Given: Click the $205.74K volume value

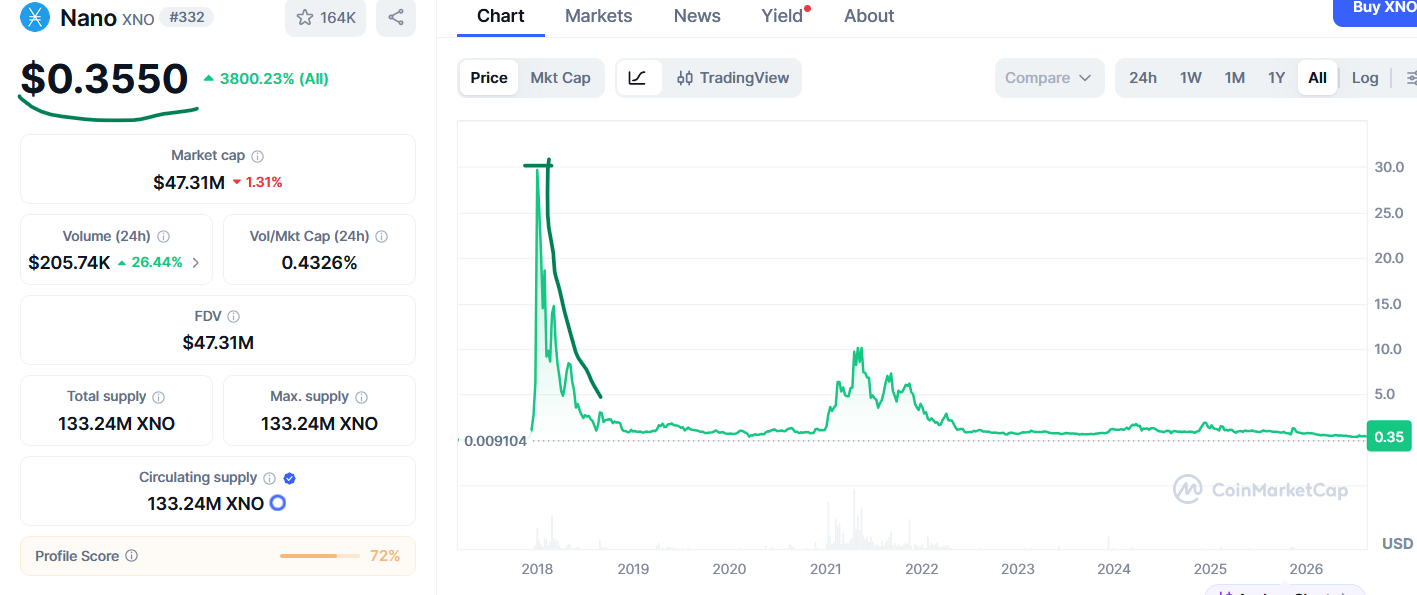Looking at the screenshot, I should (69, 263).
